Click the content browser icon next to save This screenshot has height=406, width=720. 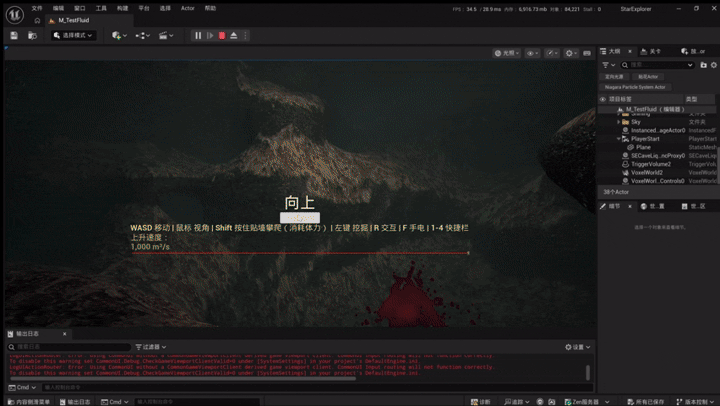(x=32, y=35)
